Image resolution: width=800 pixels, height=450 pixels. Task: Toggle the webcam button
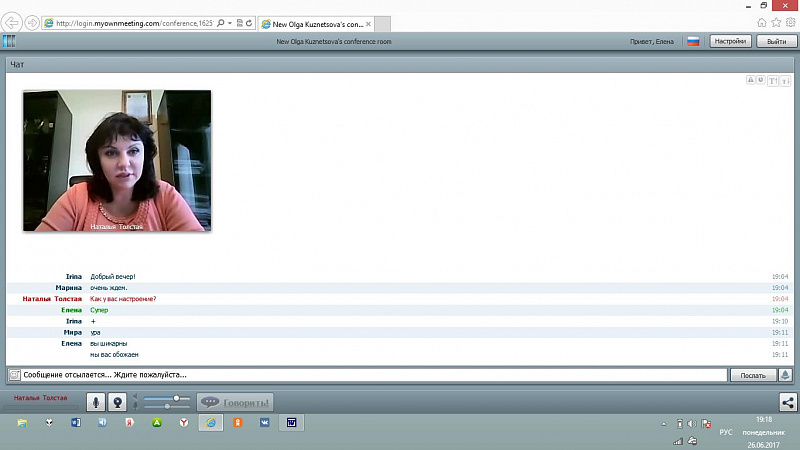pyautogui.click(x=117, y=402)
